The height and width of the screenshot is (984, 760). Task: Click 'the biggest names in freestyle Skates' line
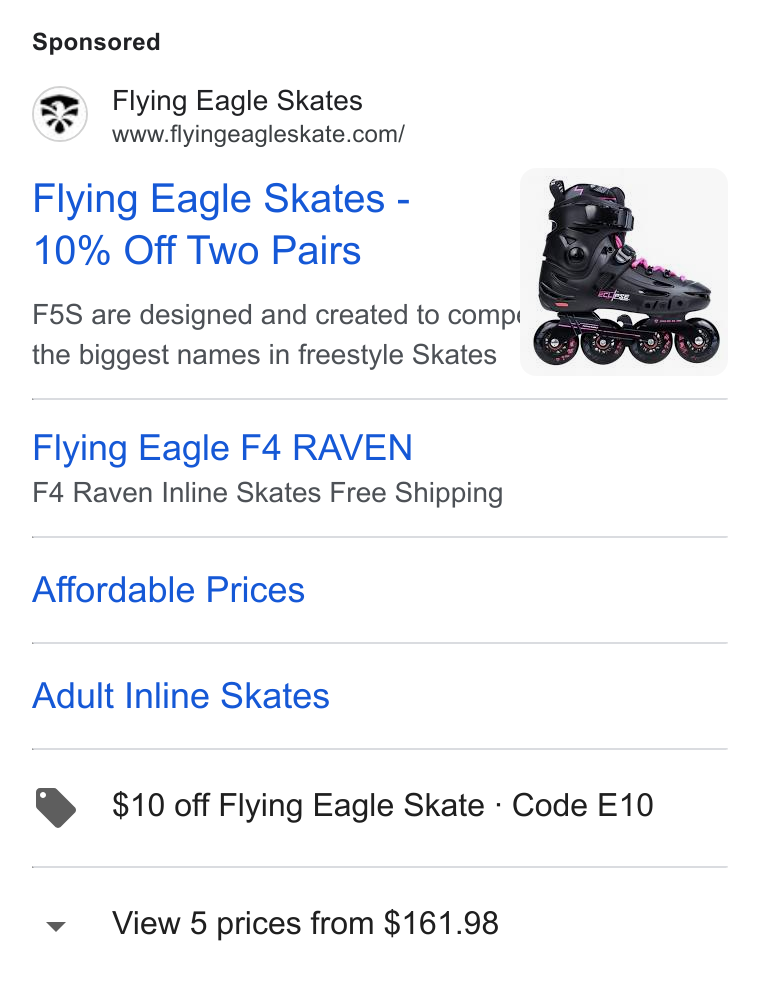tap(264, 355)
